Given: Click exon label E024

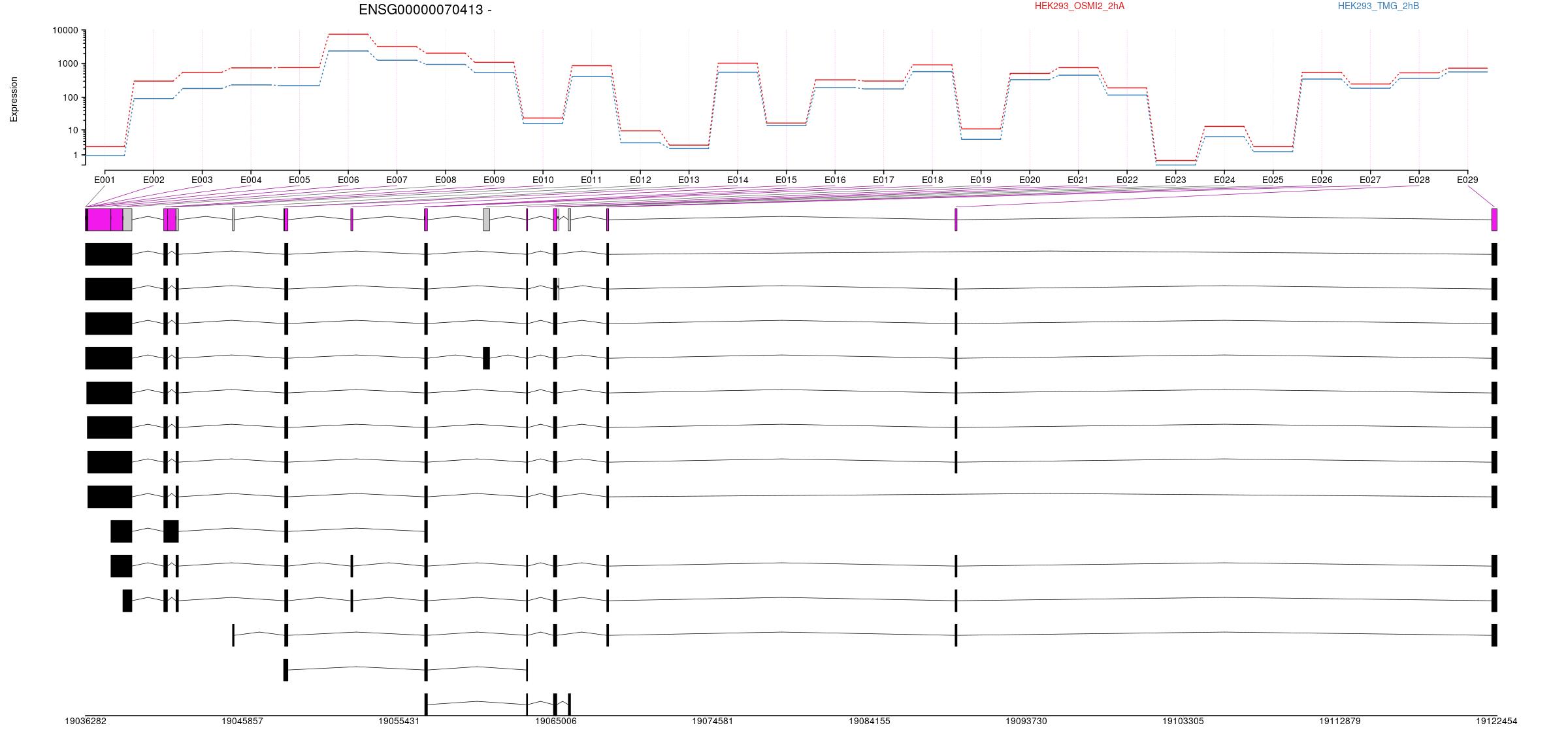Looking at the screenshot, I should [1224, 180].
